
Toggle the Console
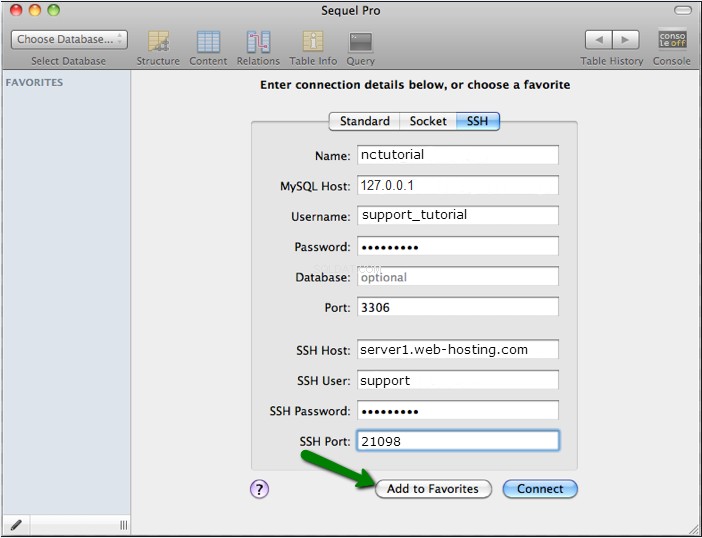coord(672,48)
